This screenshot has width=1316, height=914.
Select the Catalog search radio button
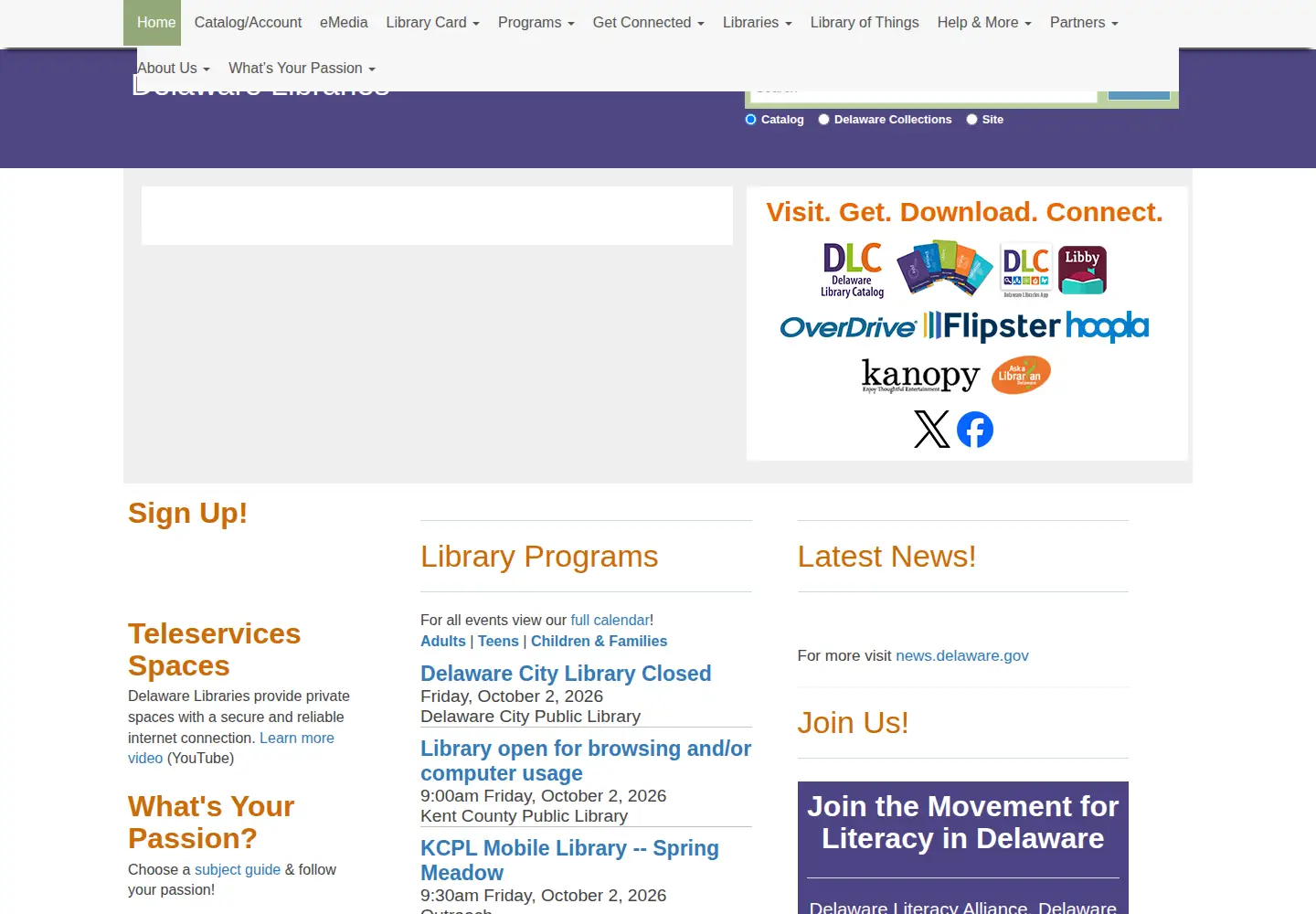pyautogui.click(x=751, y=120)
